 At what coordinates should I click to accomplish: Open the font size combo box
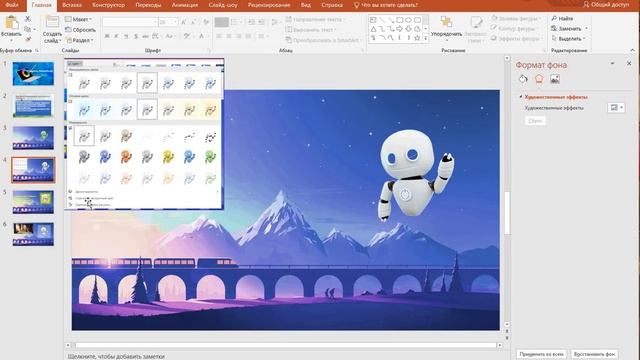point(168,22)
